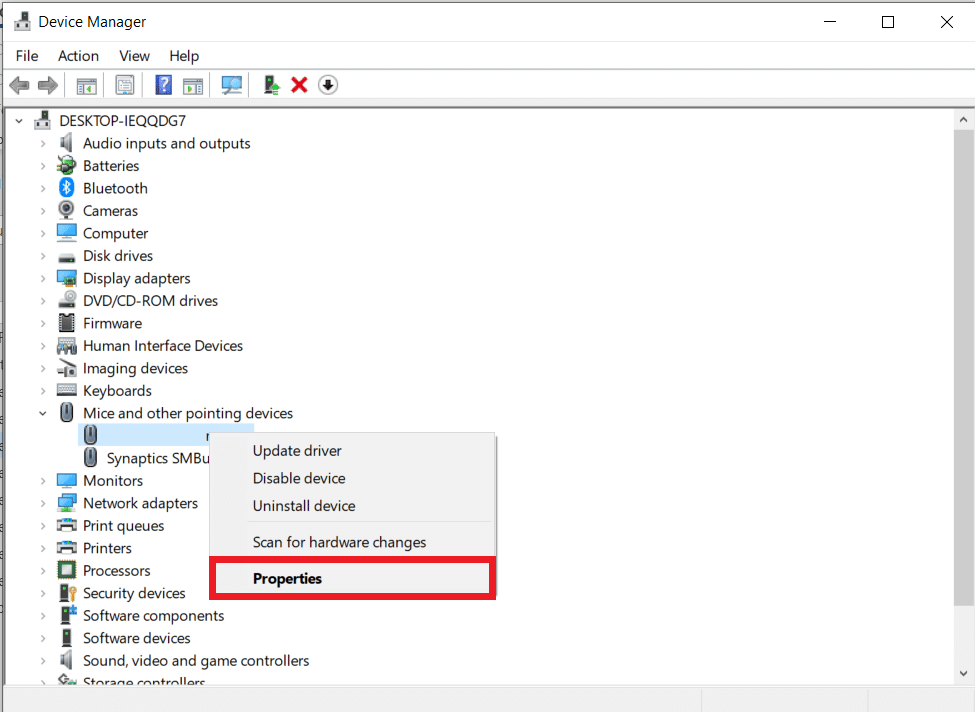Click the scrollbar up arrow
This screenshot has width=975, height=712.
click(x=963, y=120)
